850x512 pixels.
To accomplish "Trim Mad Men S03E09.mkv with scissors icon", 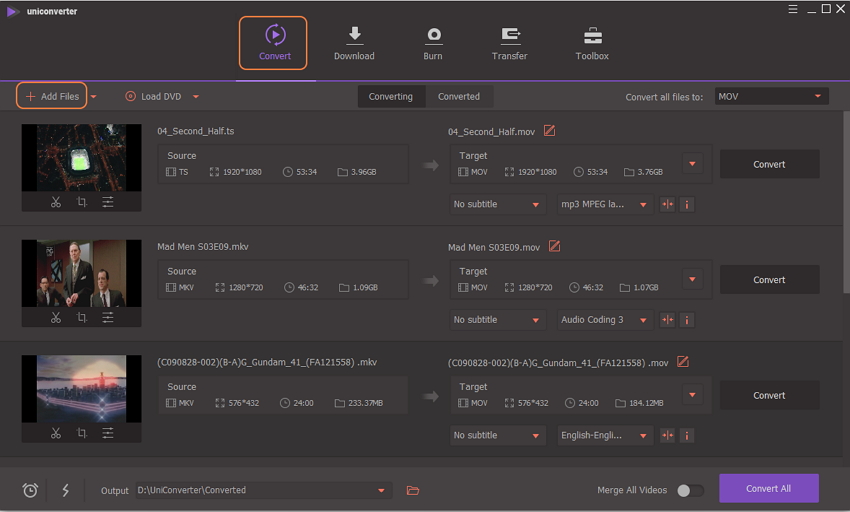I will pos(56,318).
